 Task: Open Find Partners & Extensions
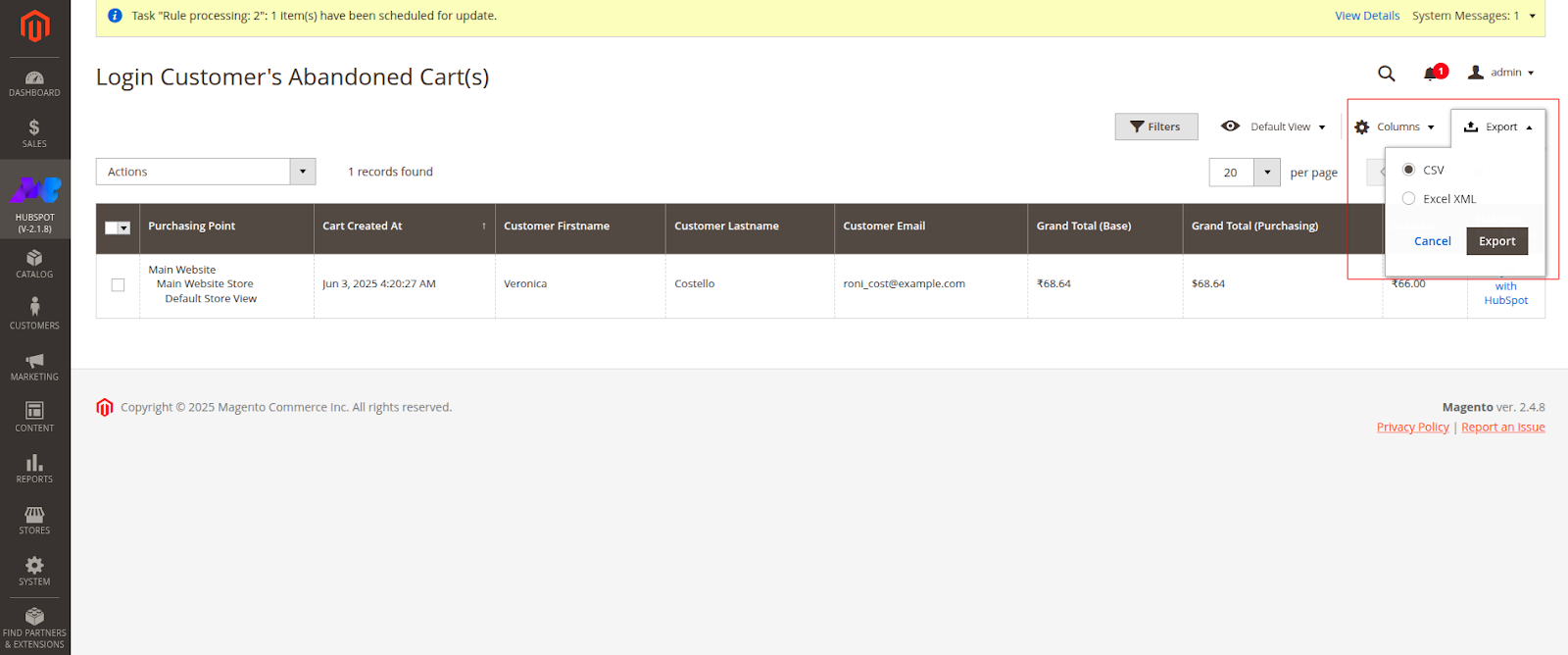click(x=34, y=628)
